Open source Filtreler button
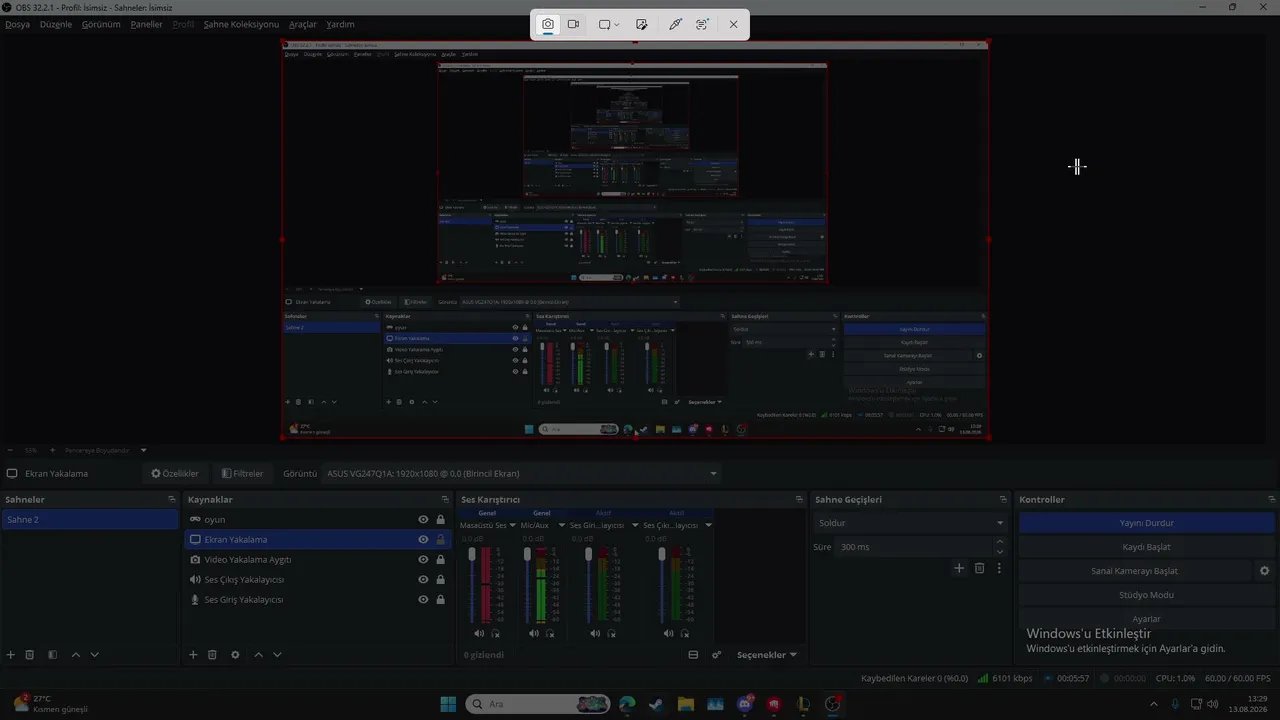The image size is (1280, 720). [x=243, y=473]
